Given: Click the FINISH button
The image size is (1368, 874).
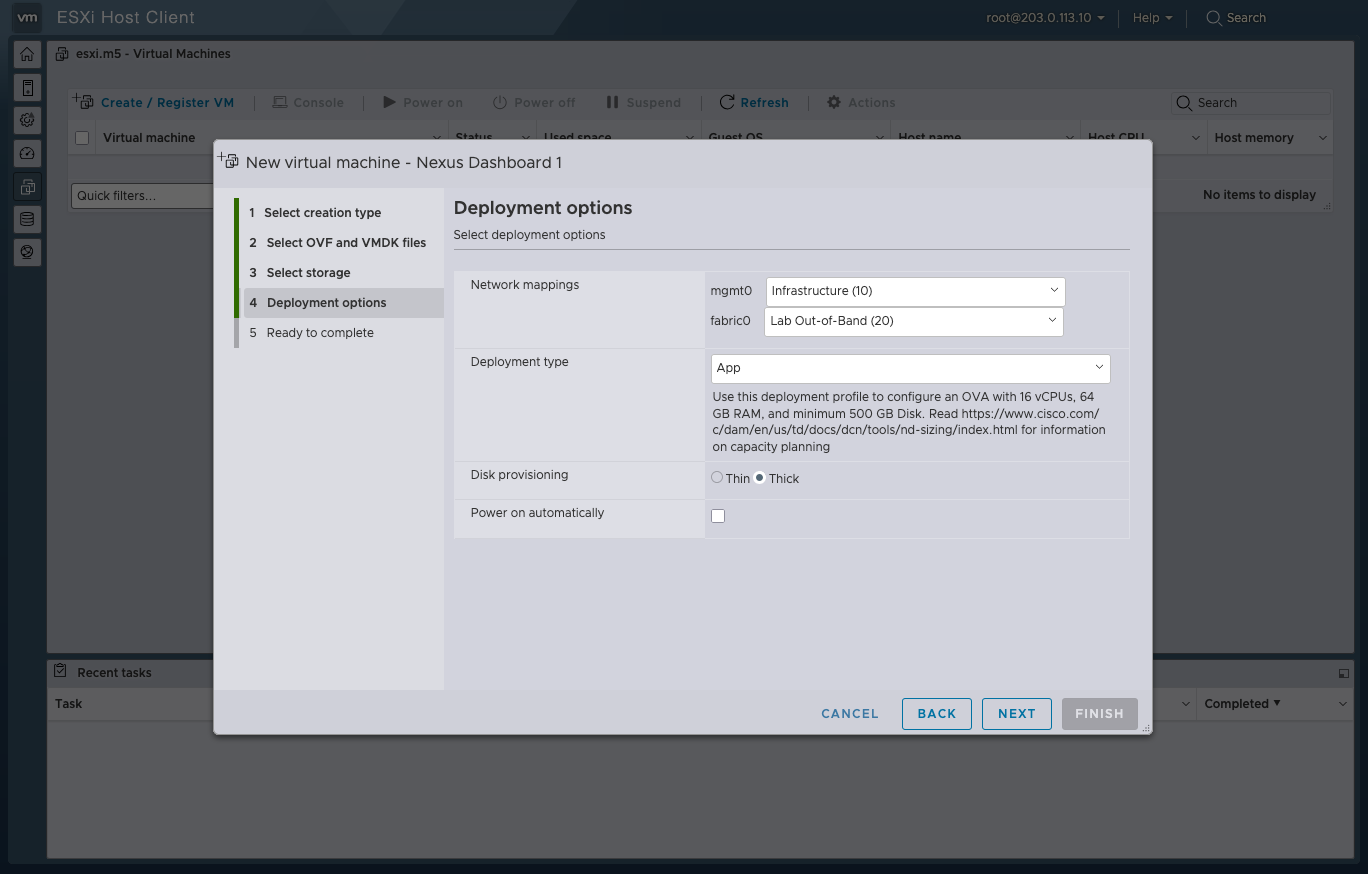Looking at the screenshot, I should coord(1100,714).
